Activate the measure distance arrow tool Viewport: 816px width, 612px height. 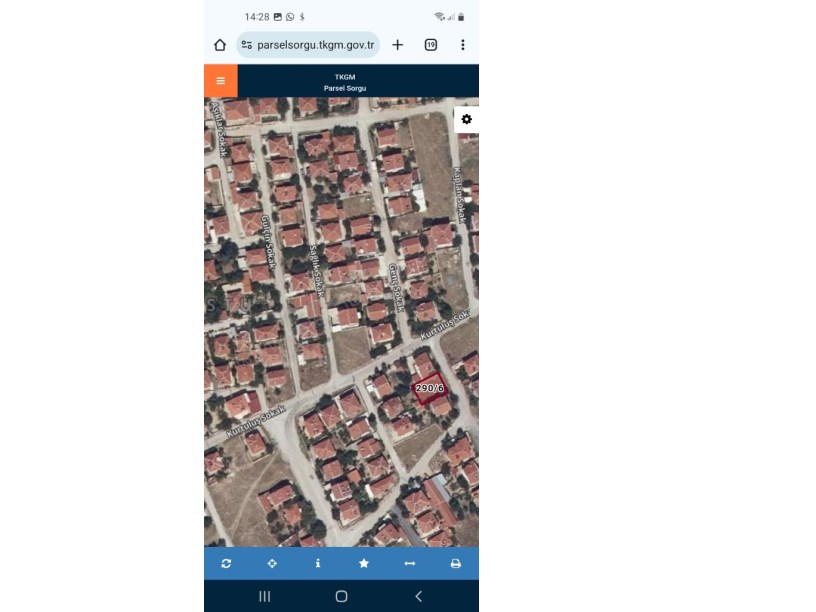point(410,563)
